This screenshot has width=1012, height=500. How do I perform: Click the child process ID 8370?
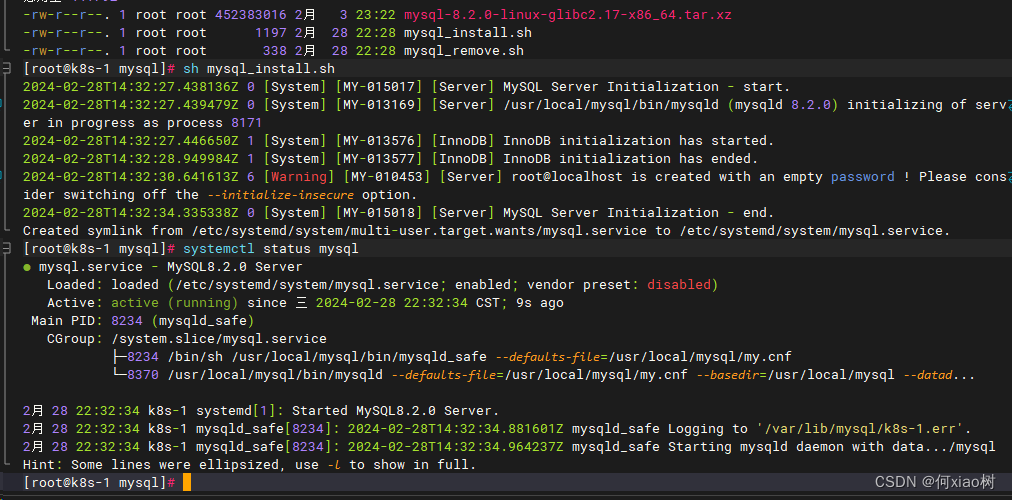pyautogui.click(x=143, y=375)
